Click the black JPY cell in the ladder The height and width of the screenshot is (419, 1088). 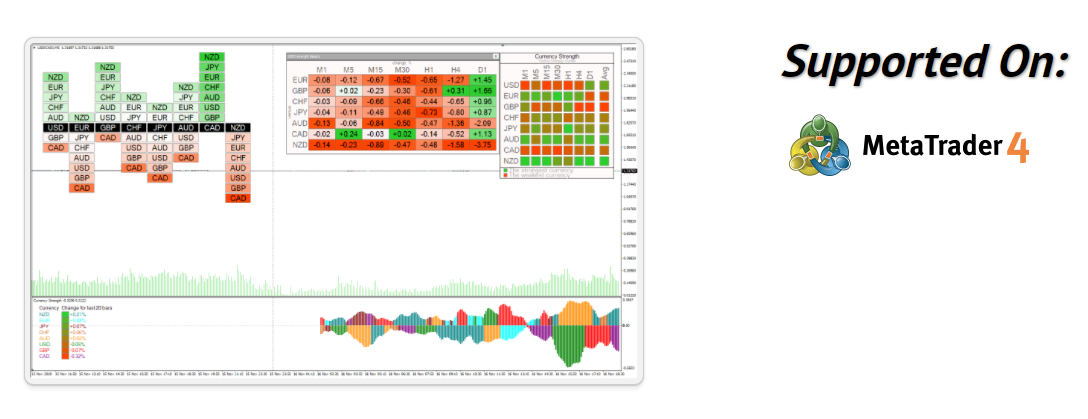[160, 128]
